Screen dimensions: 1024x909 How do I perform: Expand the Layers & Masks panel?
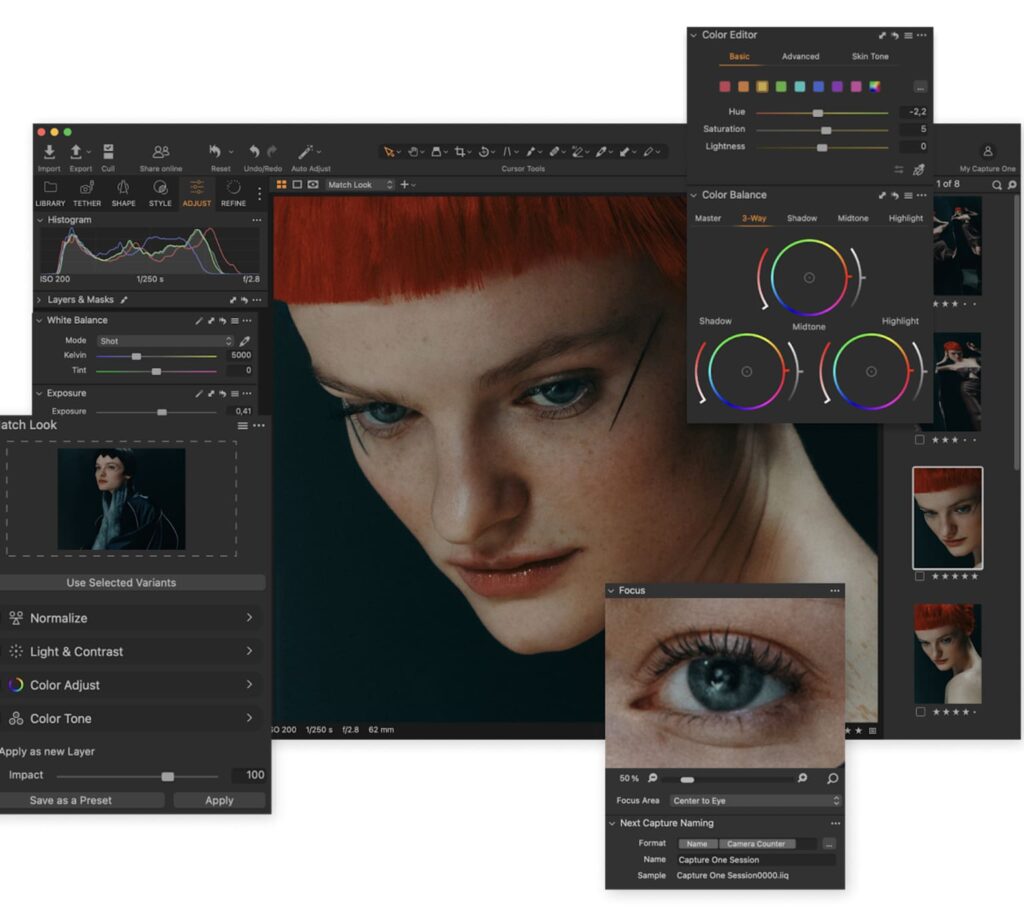[40, 300]
